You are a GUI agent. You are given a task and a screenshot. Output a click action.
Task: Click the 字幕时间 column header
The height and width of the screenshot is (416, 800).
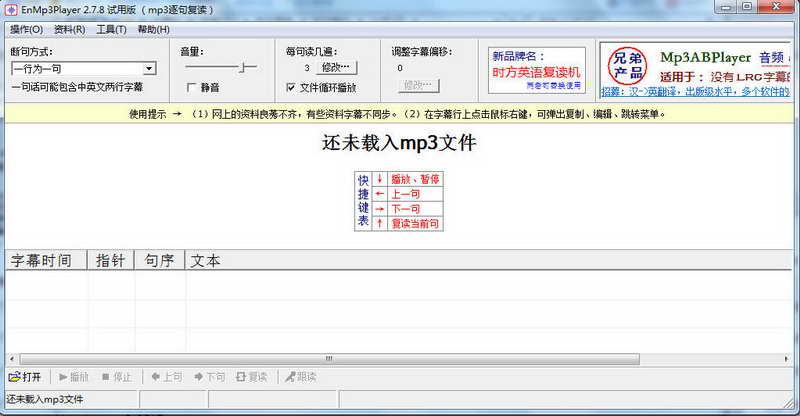(46, 260)
